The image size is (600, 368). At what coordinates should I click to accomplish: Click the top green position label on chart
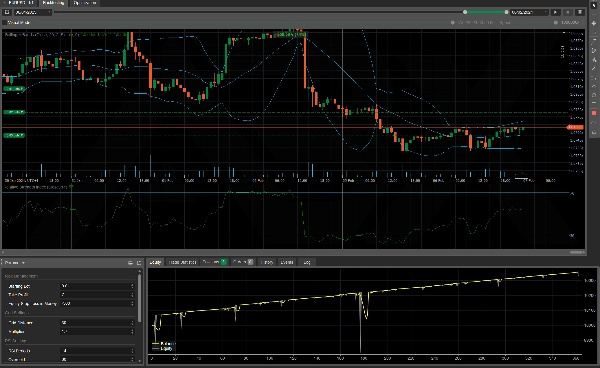pos(14,89)
